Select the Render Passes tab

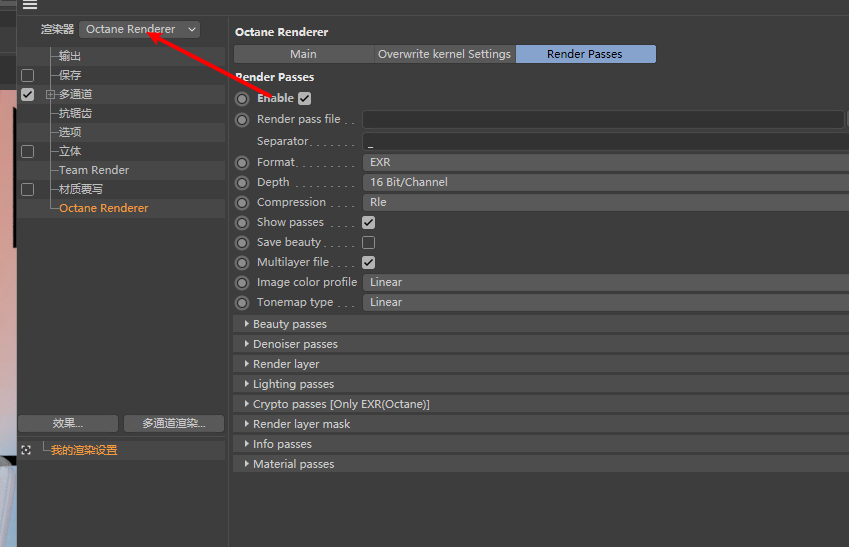click(x=585, y=54)
